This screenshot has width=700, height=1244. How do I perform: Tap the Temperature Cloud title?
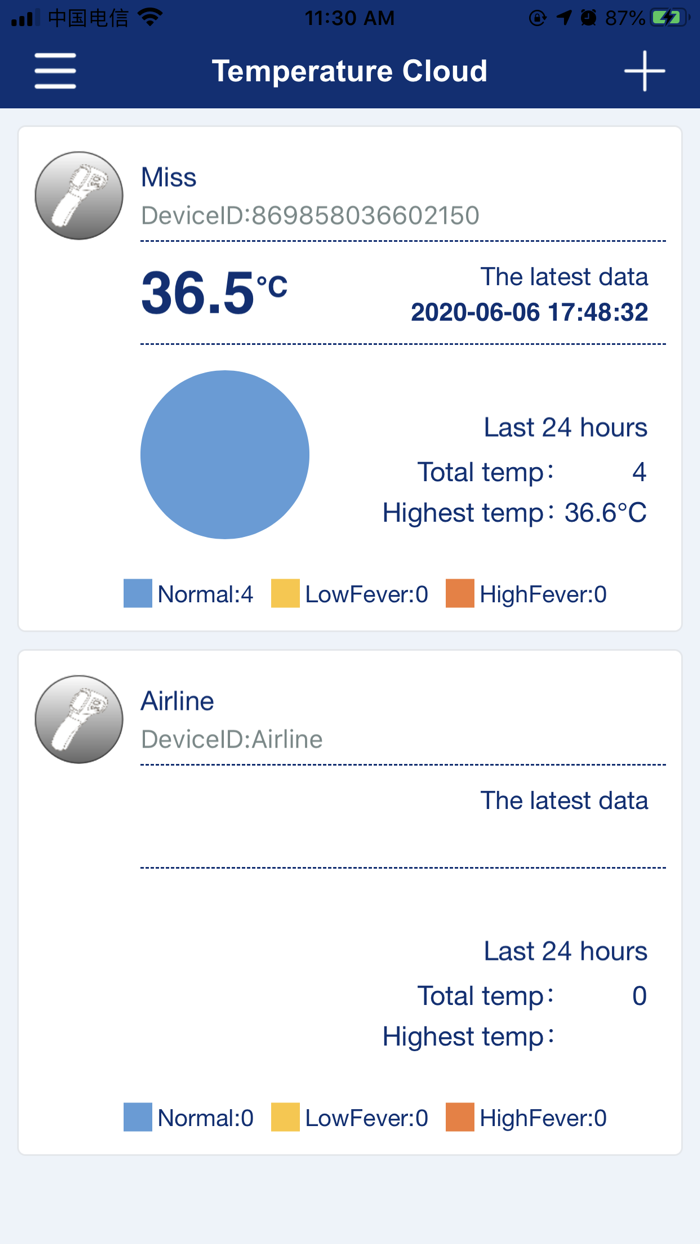[349, 71]
